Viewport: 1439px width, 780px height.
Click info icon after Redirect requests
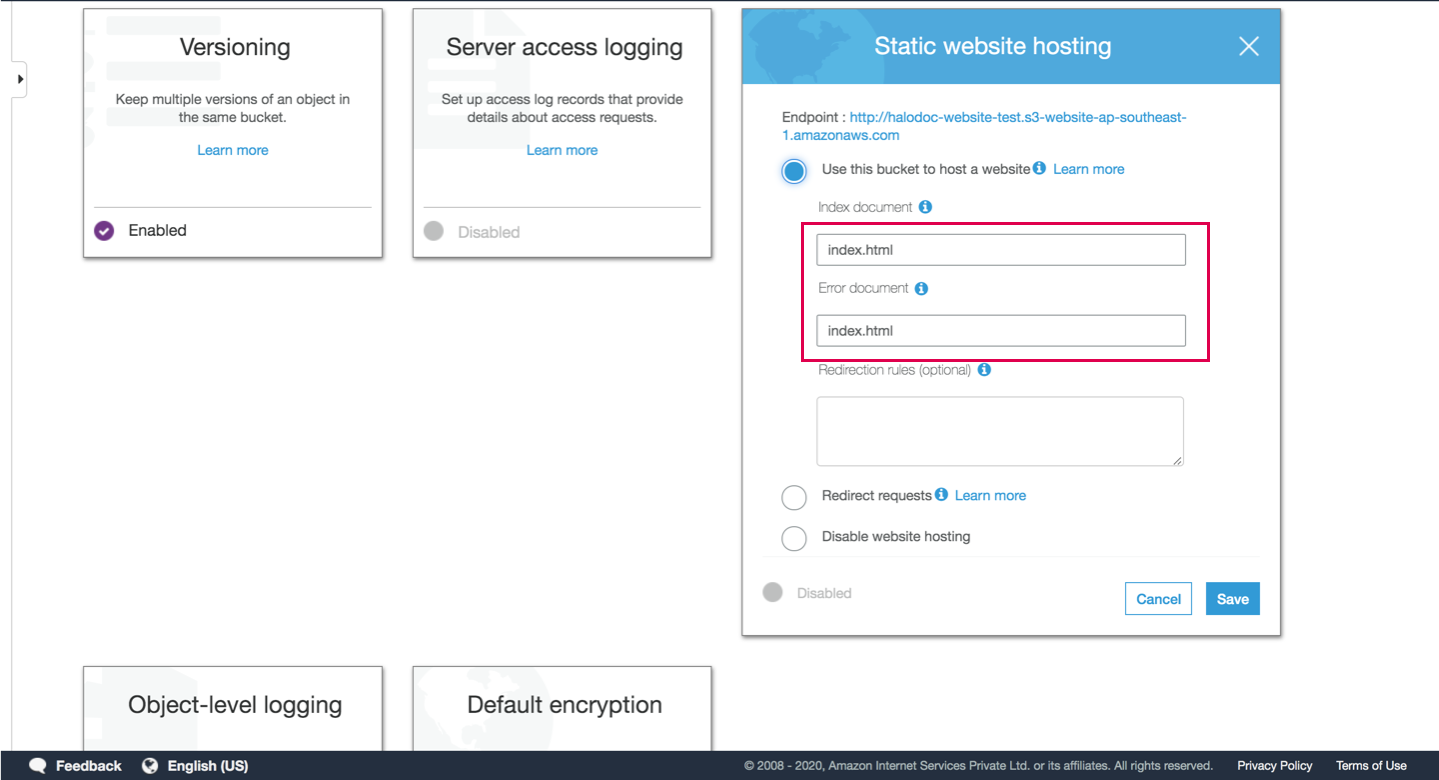coord(941,495)
